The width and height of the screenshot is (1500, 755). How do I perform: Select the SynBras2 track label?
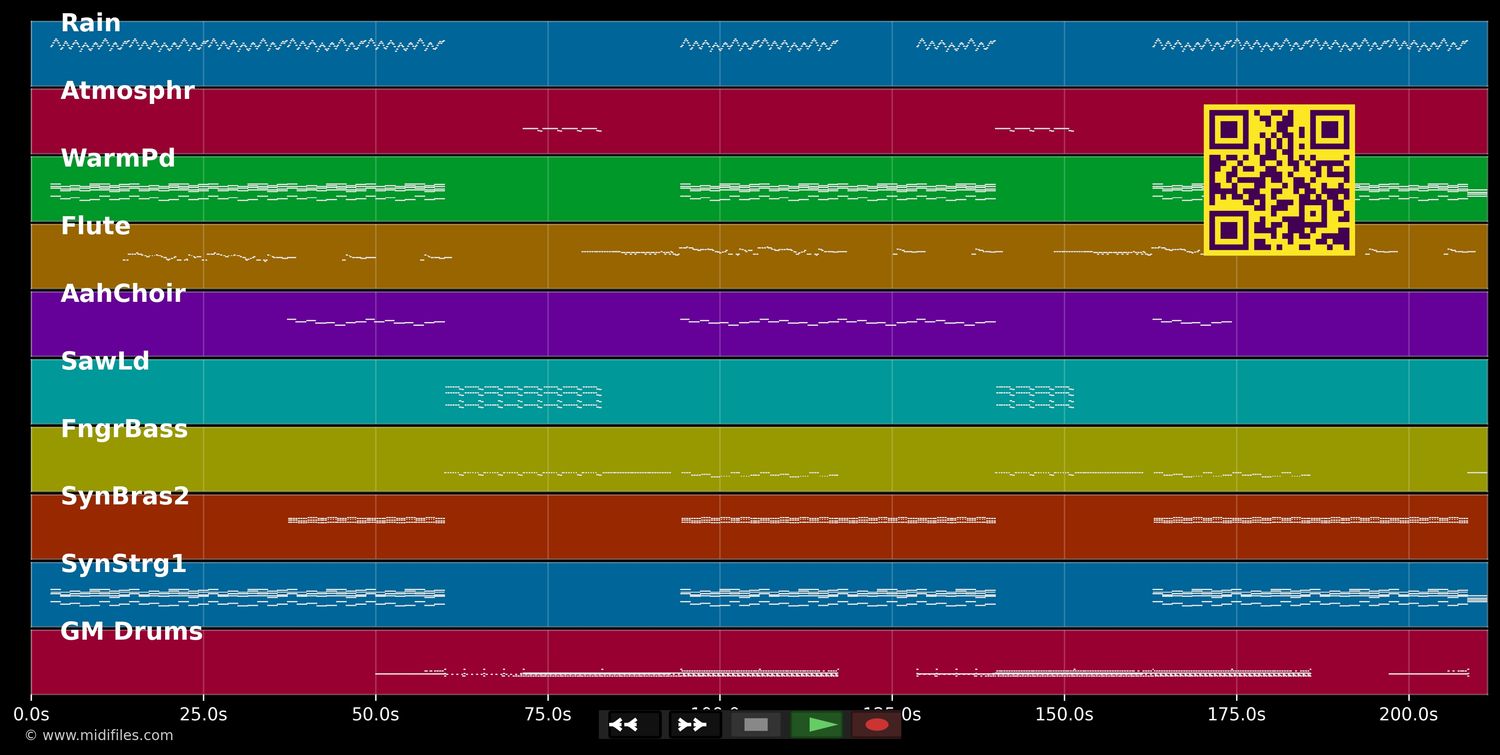[x=125, y=496]
